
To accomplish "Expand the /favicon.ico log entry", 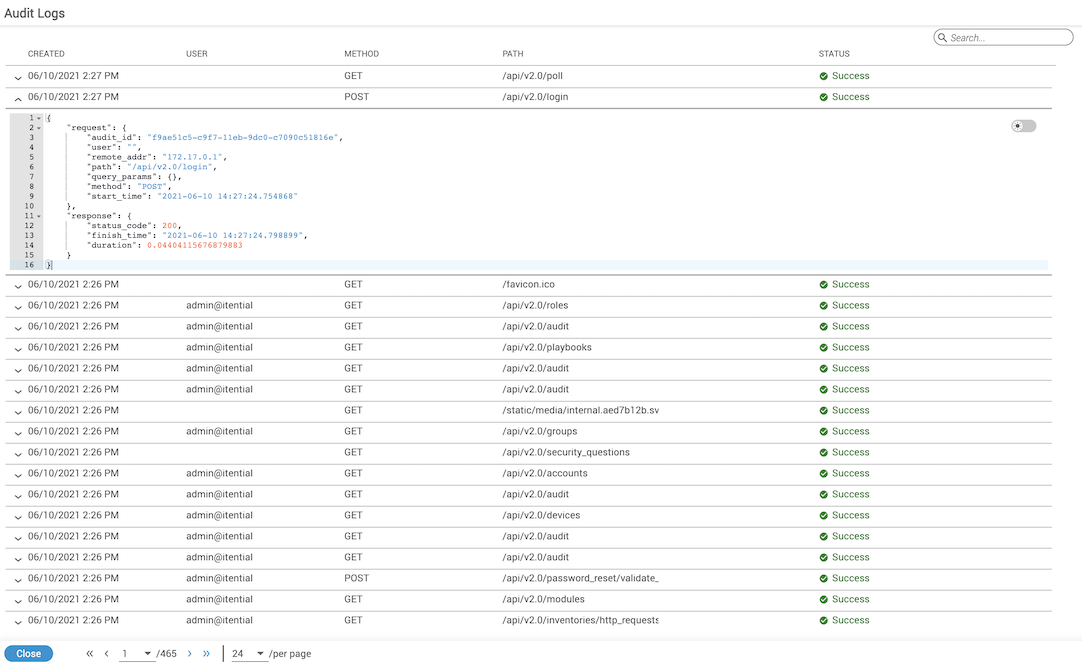I will click(17, 285).
